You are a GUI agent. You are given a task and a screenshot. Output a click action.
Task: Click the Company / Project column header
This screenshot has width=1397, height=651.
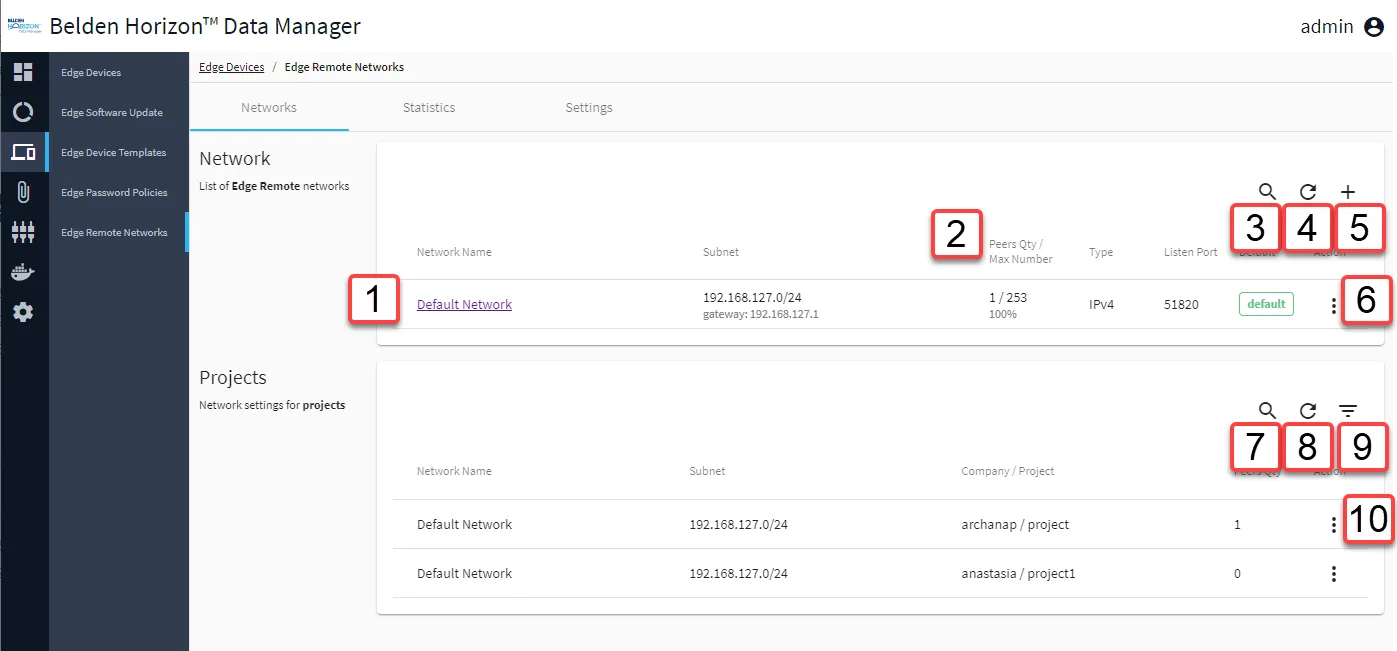(1008, 471)
